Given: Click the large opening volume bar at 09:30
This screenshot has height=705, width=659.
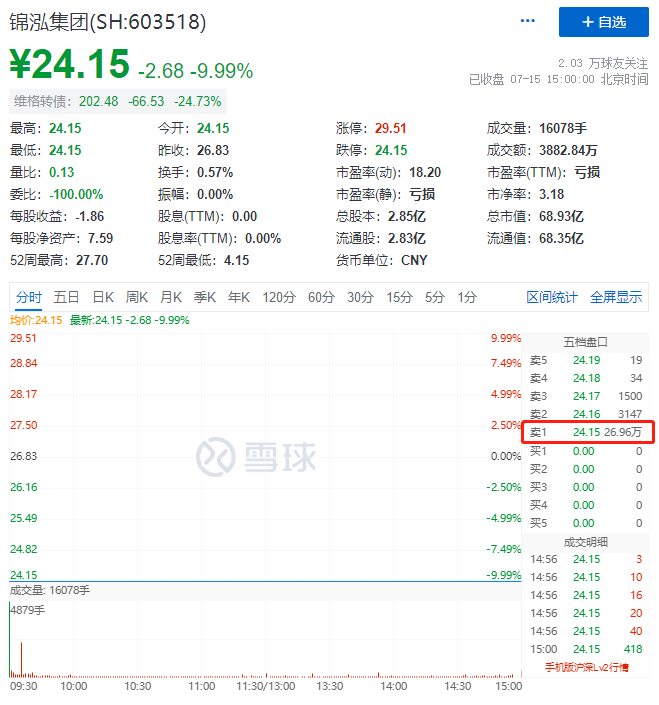Looking at the screenshot, I should point(9,638).
